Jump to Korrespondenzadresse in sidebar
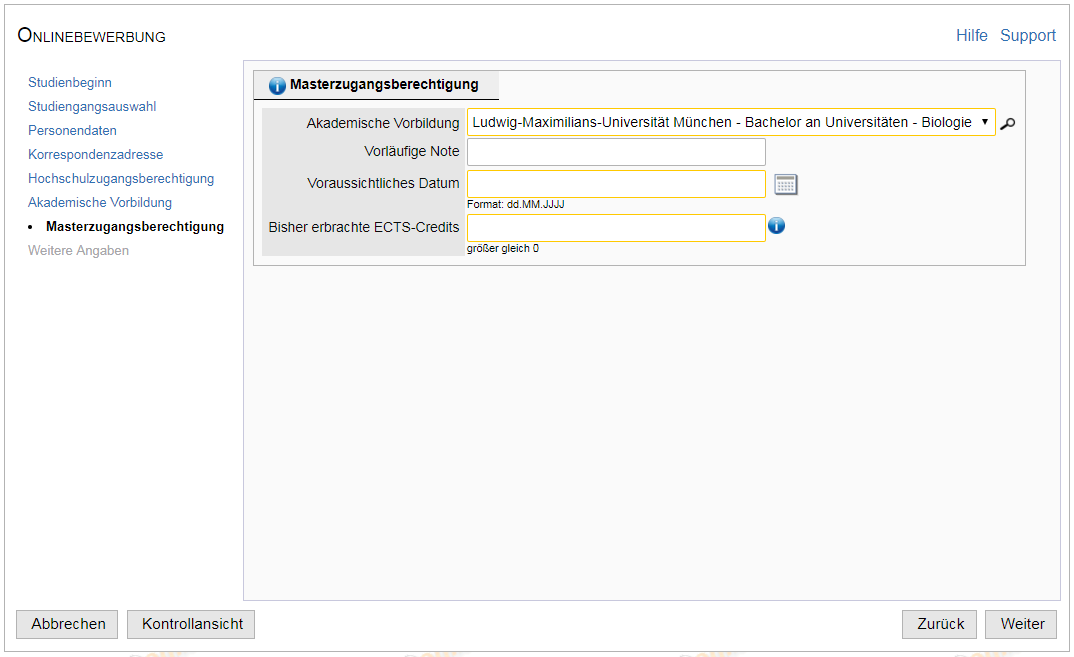This screenshot has width=1074, height=657. tap(95, 155)
